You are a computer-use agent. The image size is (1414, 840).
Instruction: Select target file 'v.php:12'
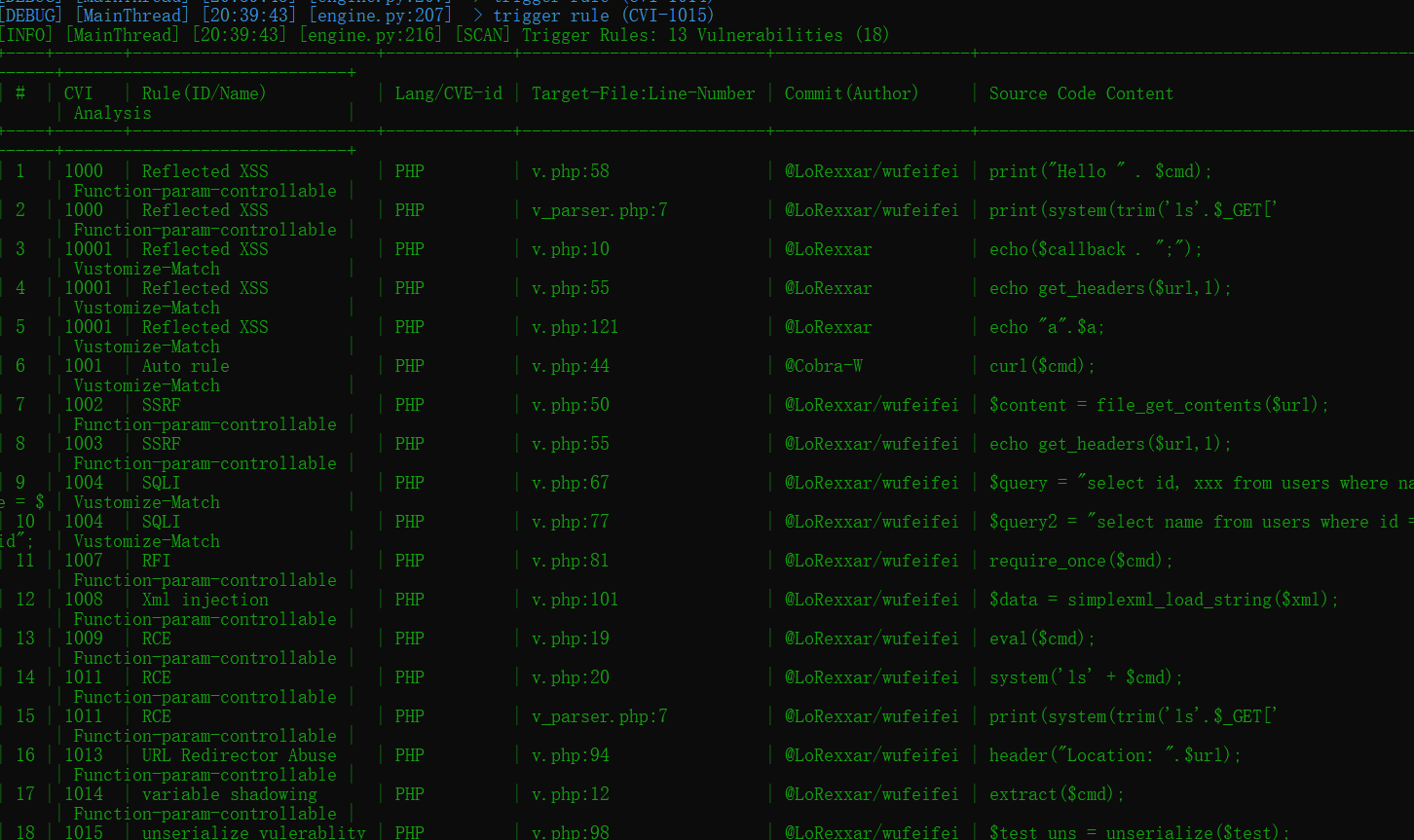coord(571,794)
